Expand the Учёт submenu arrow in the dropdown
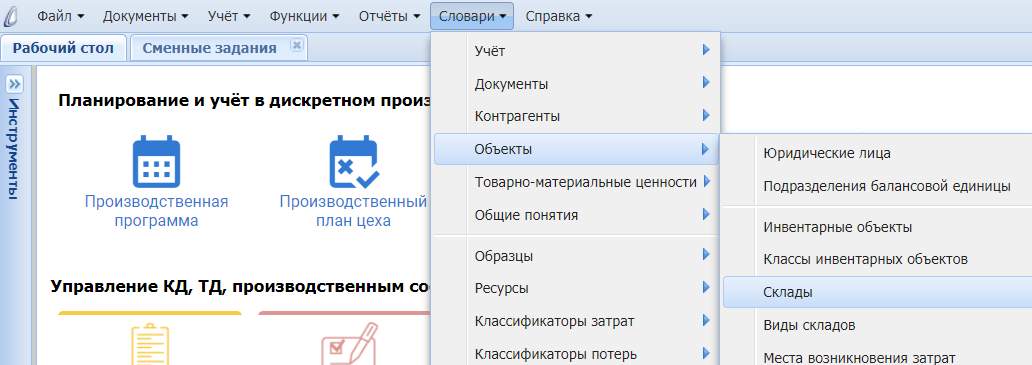The width and height of the screenshot is (1032, 365). [x=706, y=50]
